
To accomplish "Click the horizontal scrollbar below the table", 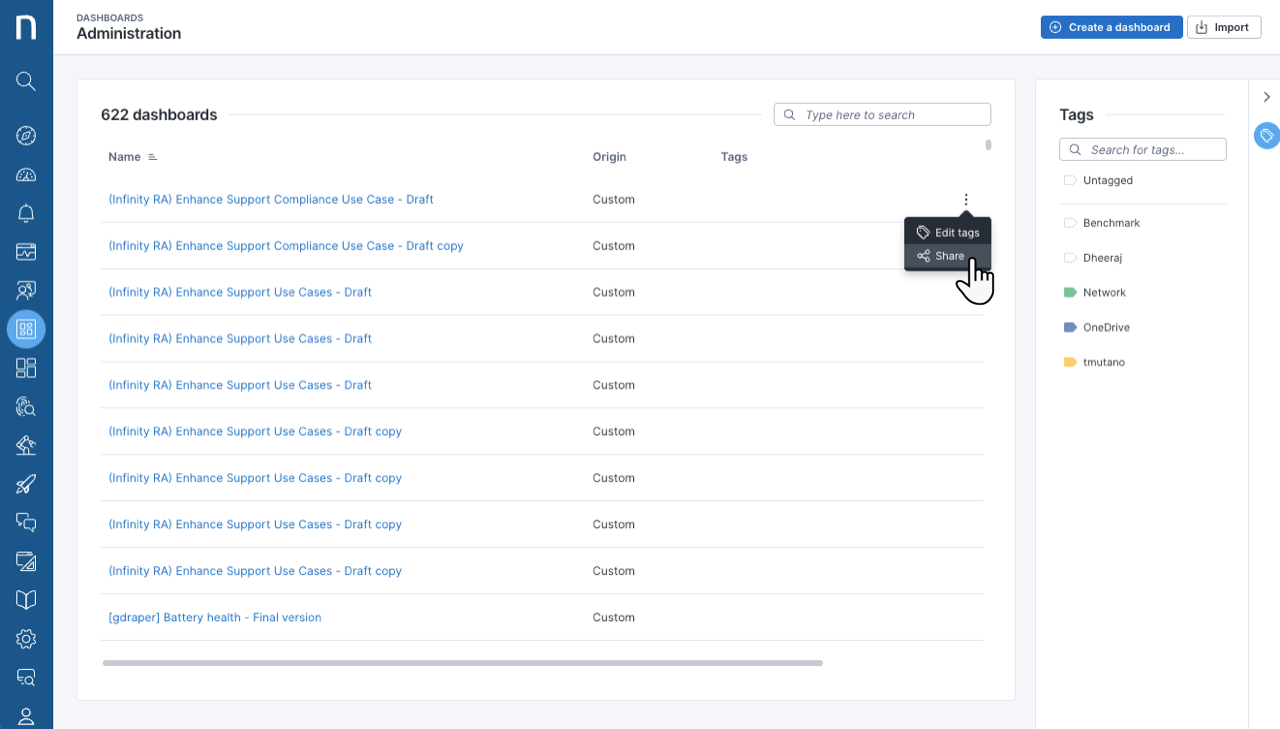I will coord(462,663).
